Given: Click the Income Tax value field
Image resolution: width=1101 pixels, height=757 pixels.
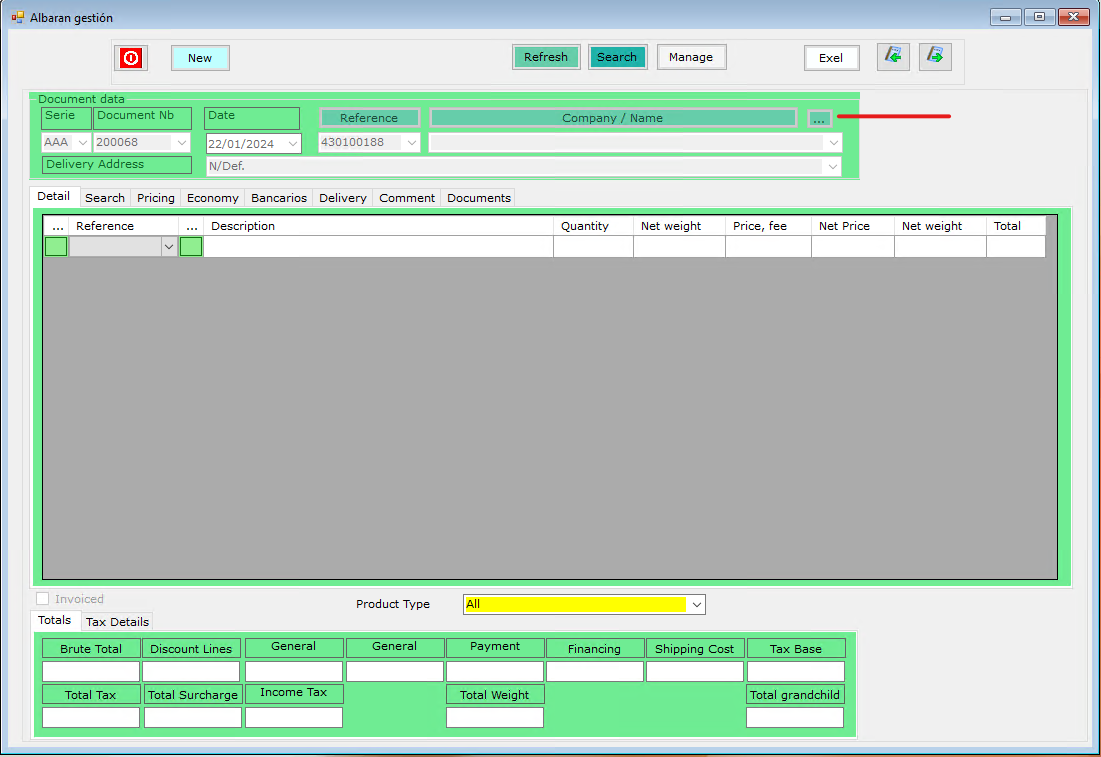Looking at the screenshot, I should click(x=294, y=717).
